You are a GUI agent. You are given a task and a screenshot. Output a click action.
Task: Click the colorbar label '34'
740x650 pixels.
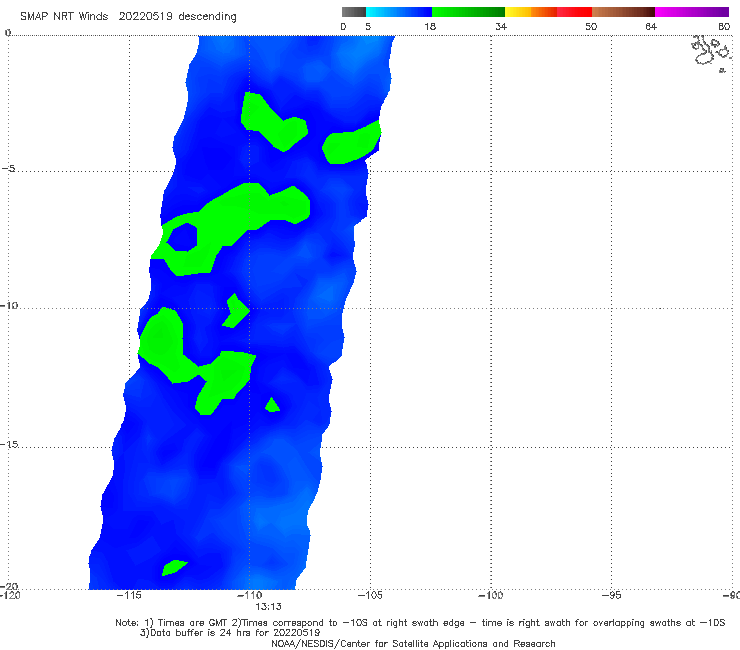(x=501, y=26)
